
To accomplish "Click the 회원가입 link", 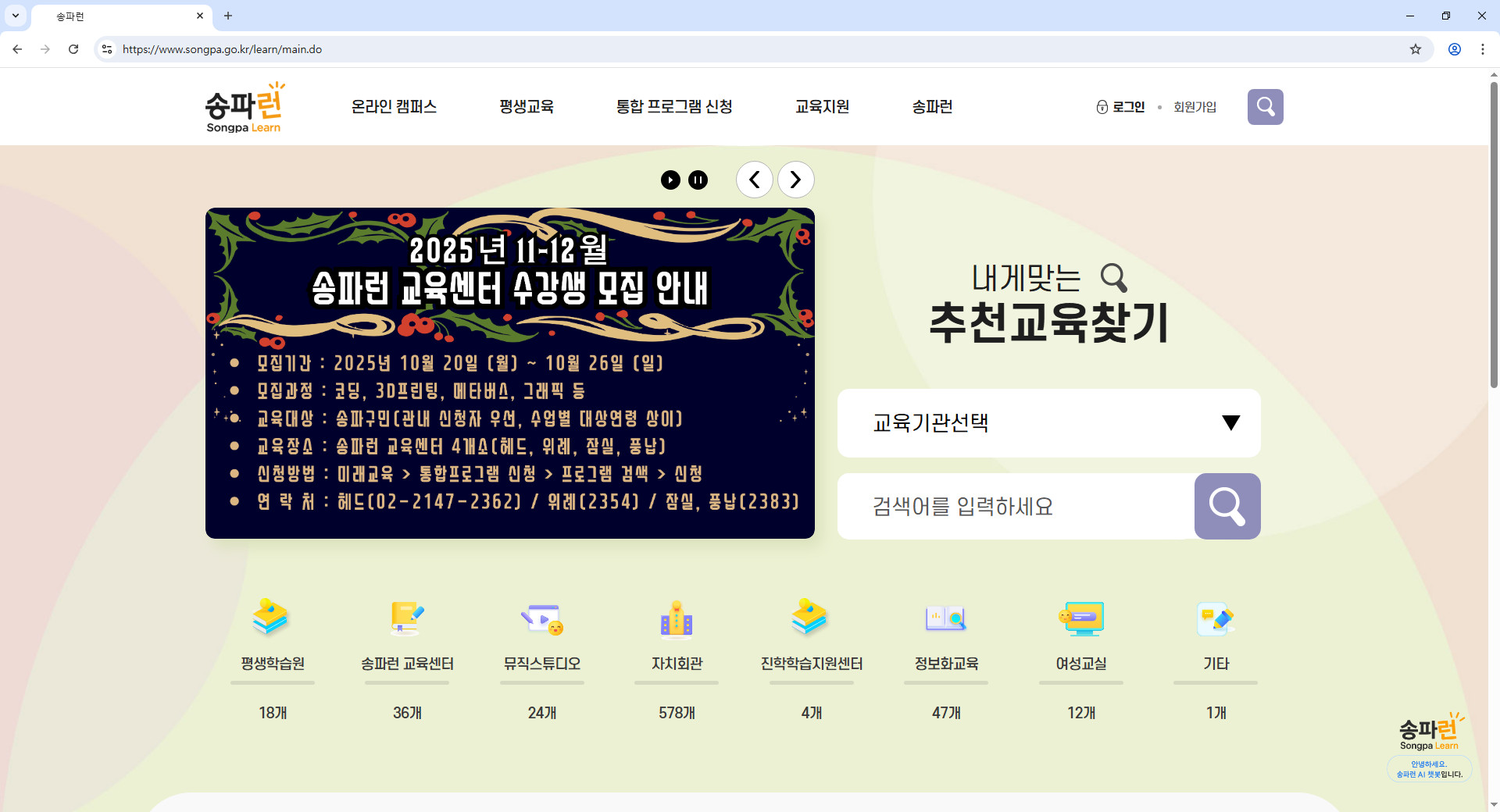I will (x=1195, y=107).
